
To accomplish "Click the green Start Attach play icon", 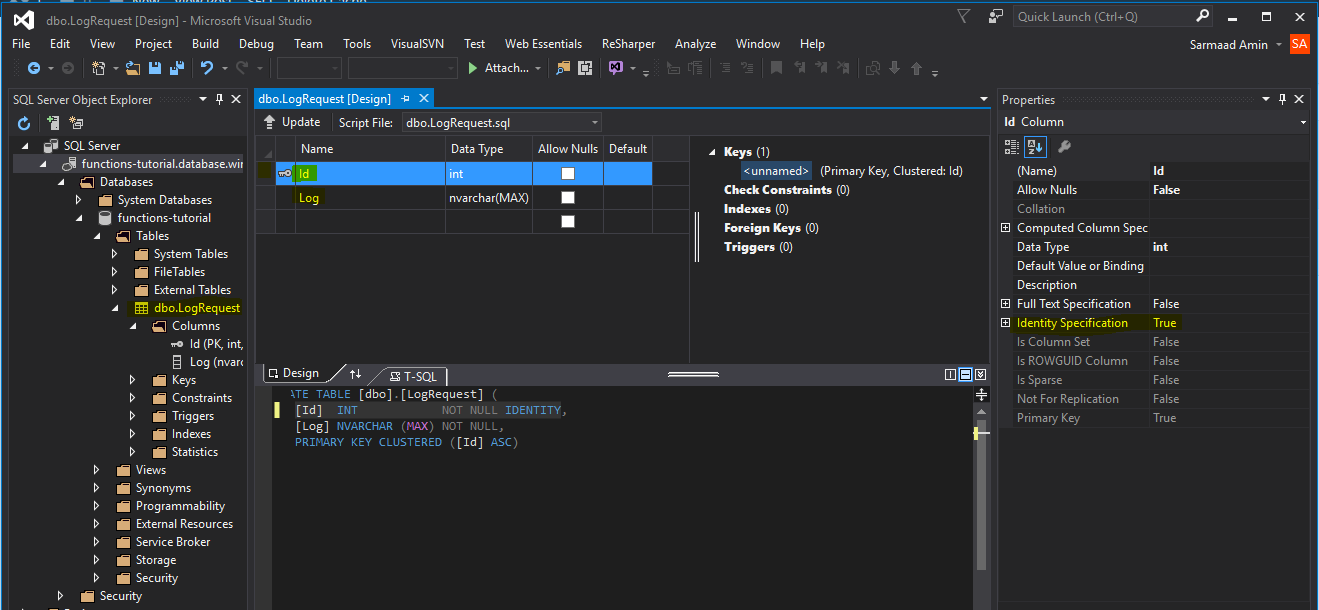I will coord(474,68).
